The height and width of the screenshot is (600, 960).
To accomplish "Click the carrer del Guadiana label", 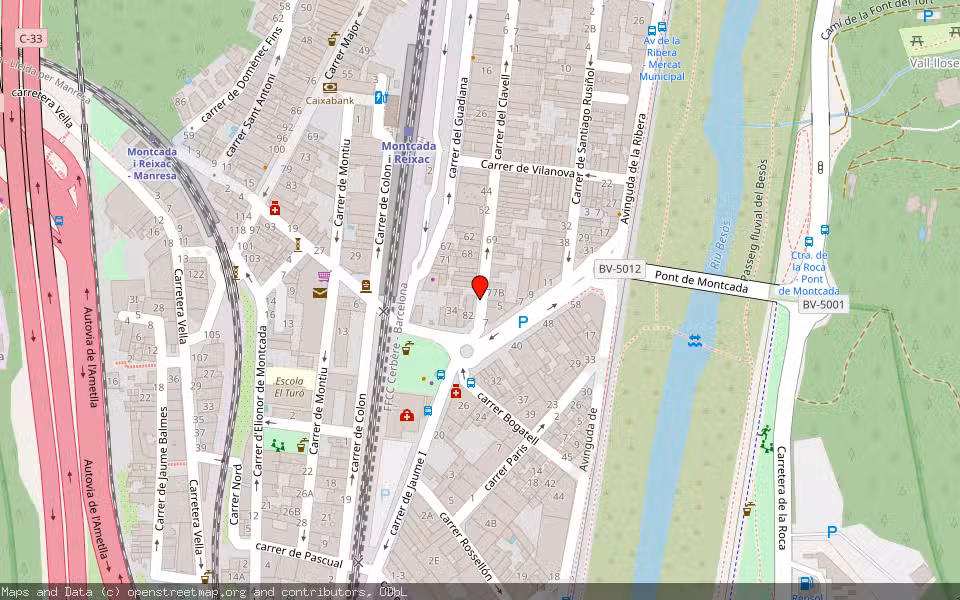I will click(458, 127).
